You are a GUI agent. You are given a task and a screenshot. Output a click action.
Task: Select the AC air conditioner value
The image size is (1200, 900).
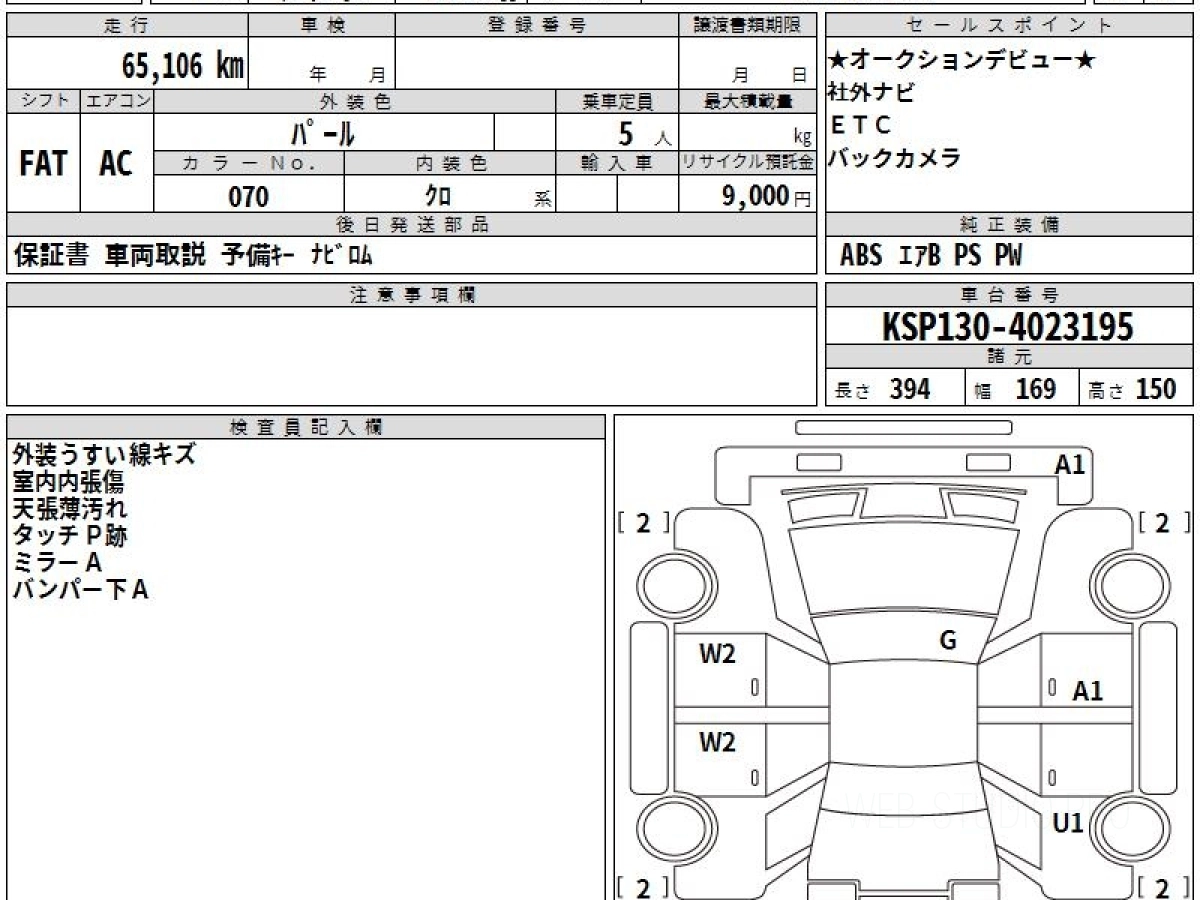(x=116, y=163)
